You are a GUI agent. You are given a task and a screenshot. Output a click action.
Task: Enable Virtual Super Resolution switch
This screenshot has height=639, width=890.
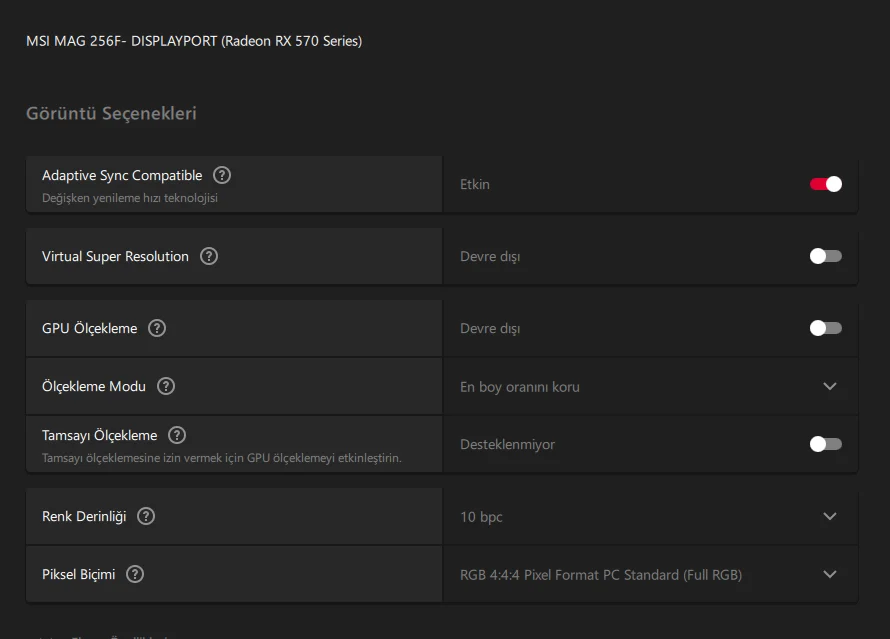[825, 256]
